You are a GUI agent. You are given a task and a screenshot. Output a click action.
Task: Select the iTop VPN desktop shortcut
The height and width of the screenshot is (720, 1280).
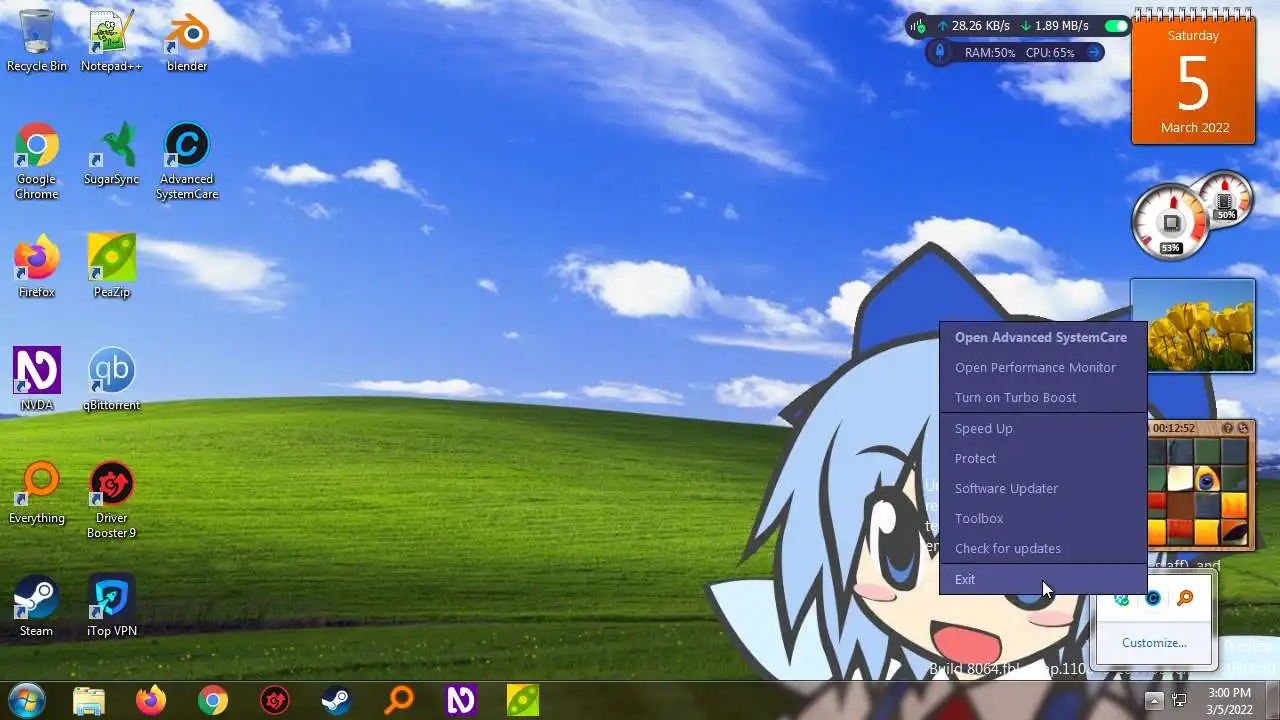pos(112,606)
